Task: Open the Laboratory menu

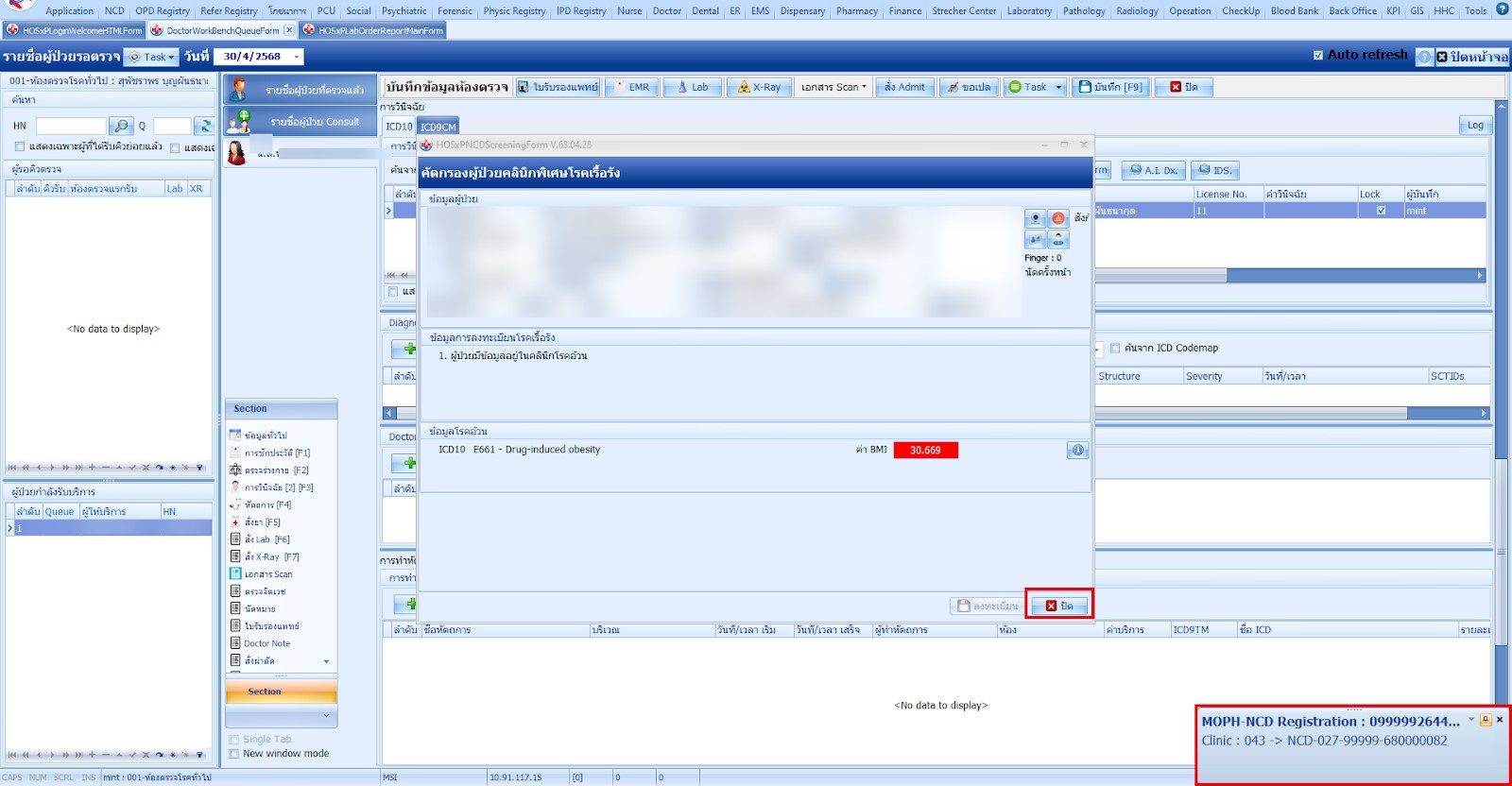Action: click(x=1029, y=10)
